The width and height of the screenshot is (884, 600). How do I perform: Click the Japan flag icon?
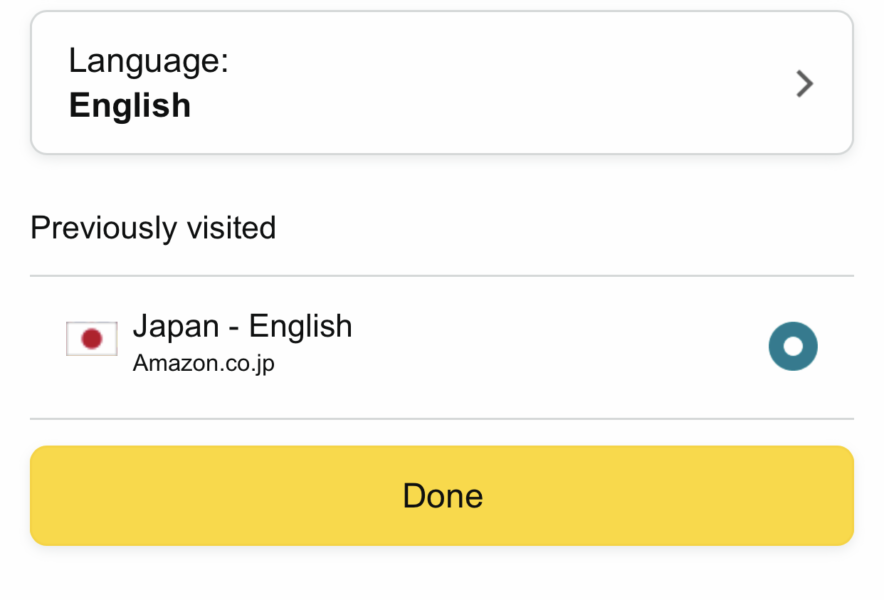(x=92, y=339)
